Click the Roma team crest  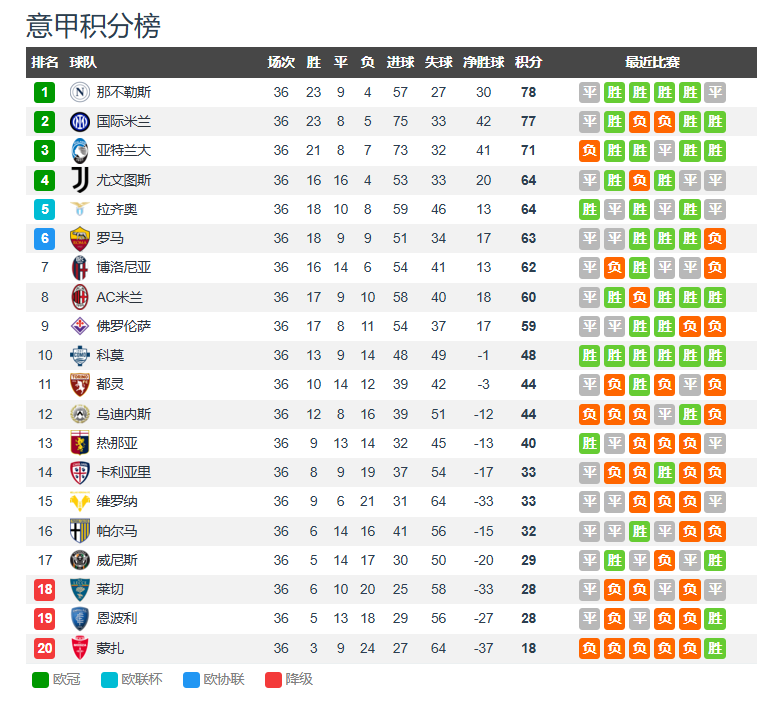coord(80,238)
